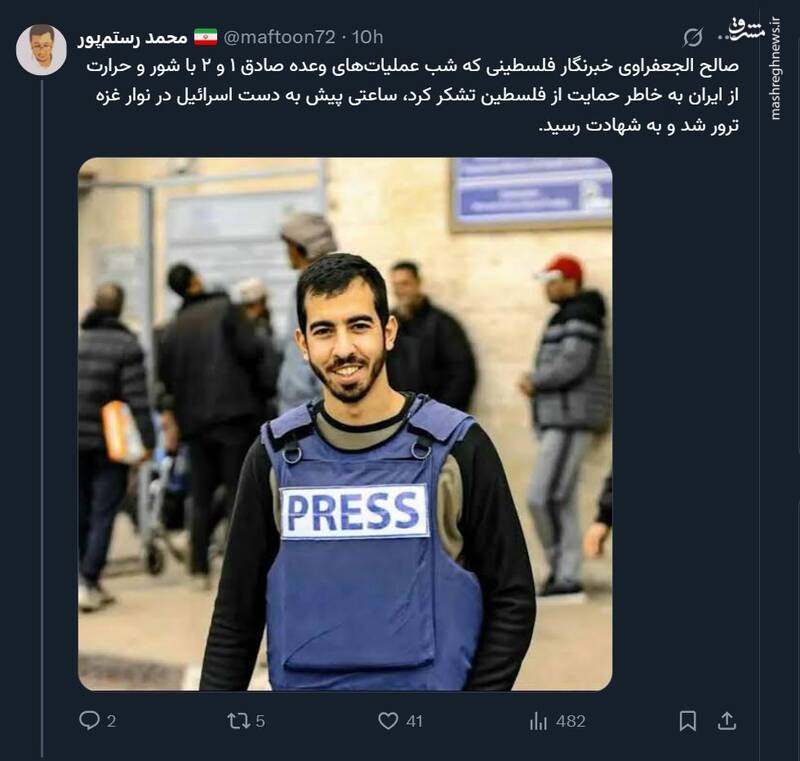
Task: Click the speech-bubble reply icon
Action: click(x=89, y=720)
